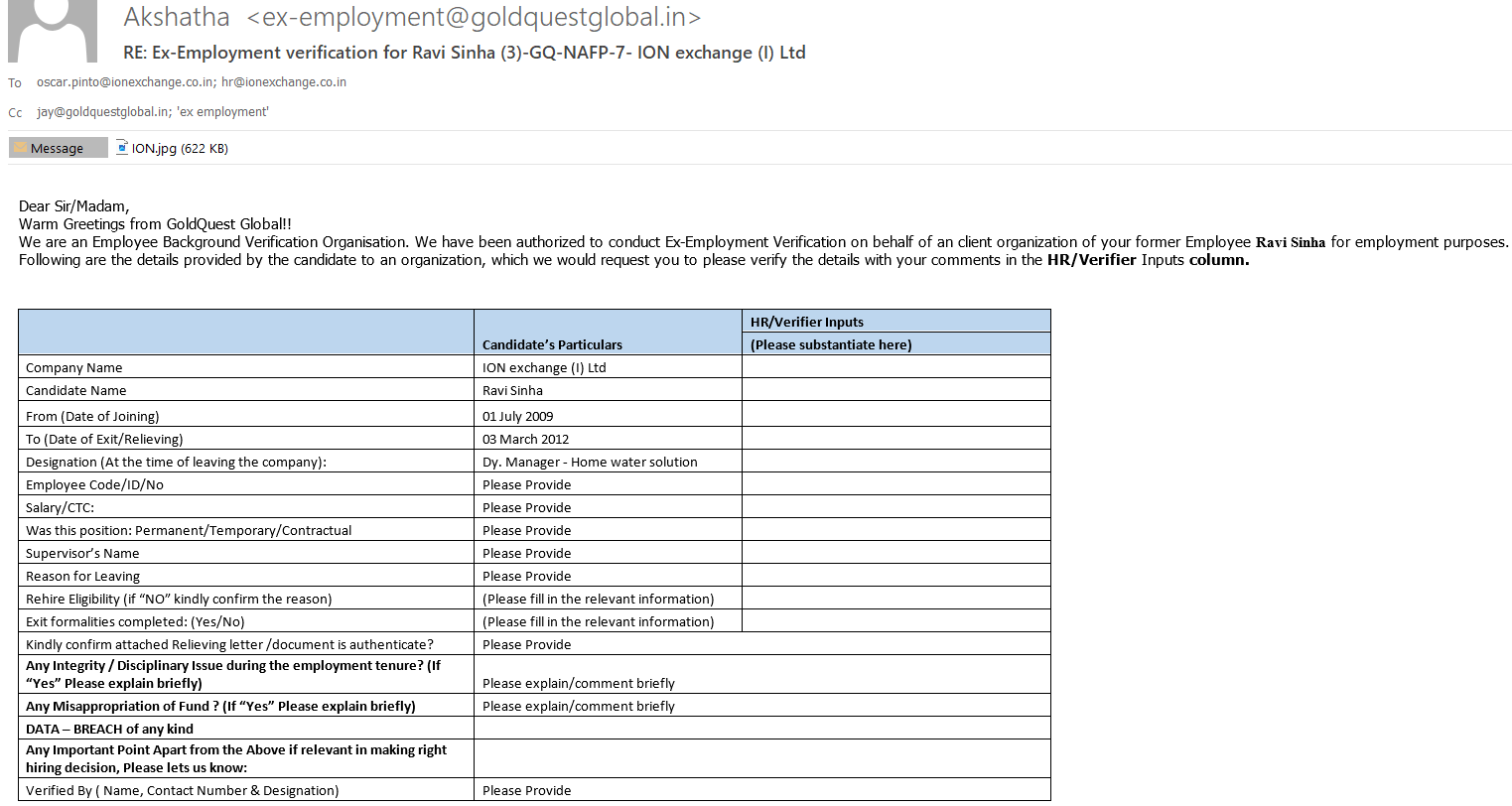This screenshot has width=1512, height=806.
Task: Click the 'Reason for Leaving' row label
Action: (x=82, y=576)
